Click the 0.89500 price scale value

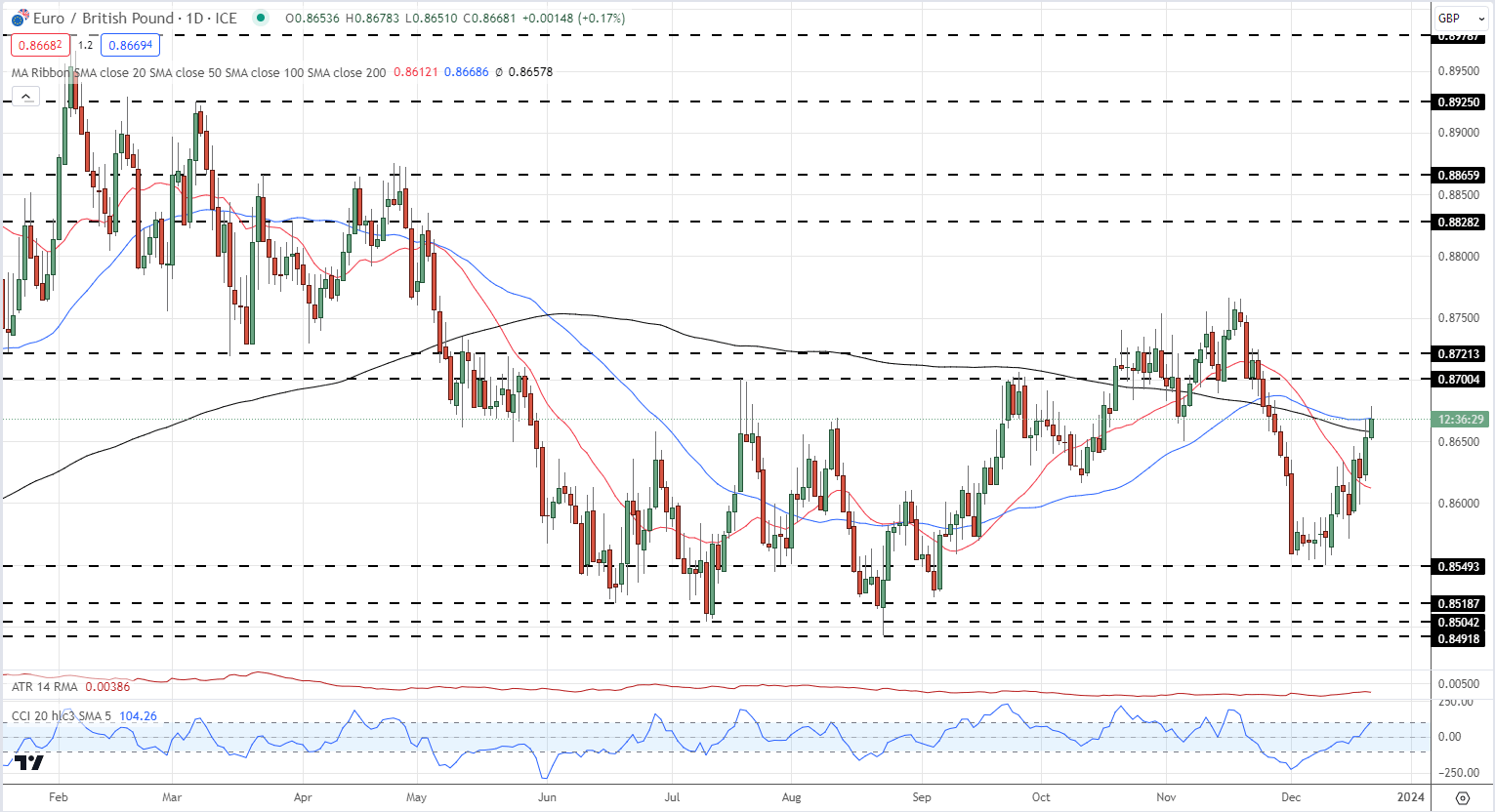pos(1458,71)
